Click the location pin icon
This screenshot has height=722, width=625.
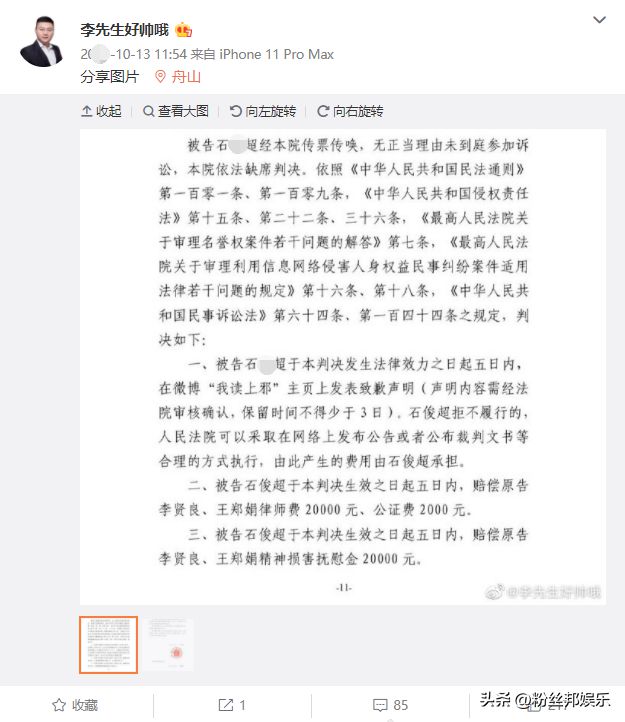160,76
